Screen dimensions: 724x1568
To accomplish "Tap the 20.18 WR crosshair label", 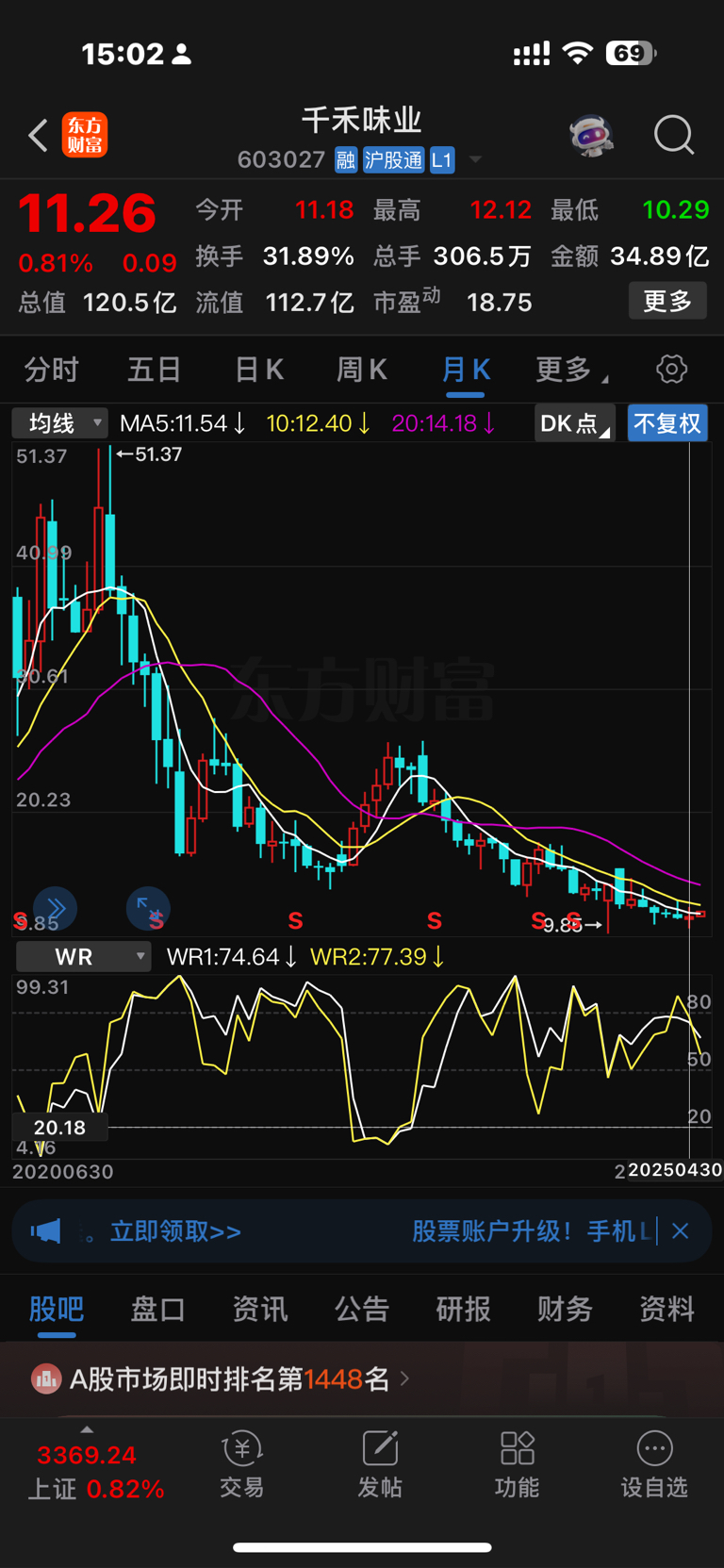I will tap(59, 1128).
